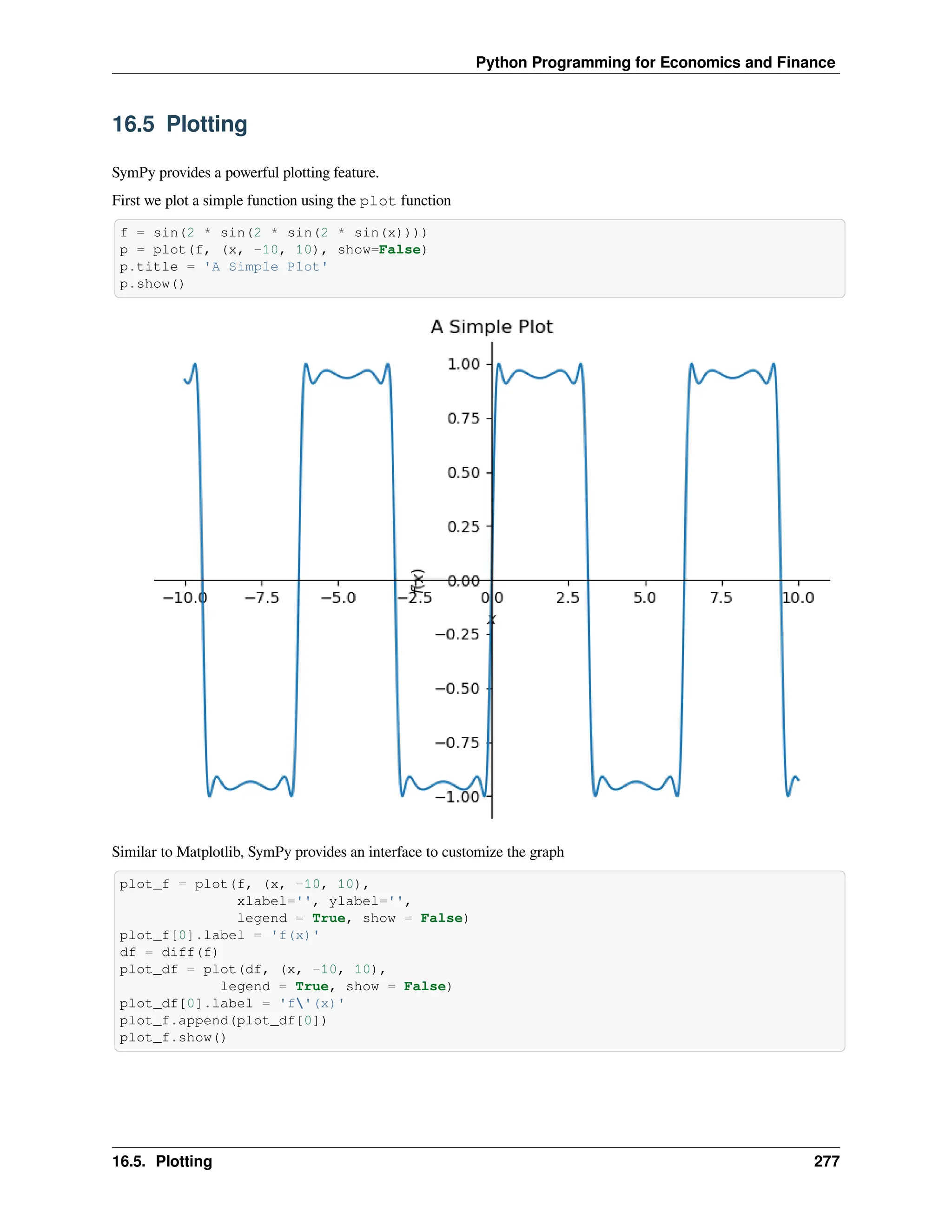Click the rotated 'f(x)' y-axis label
Image resolution: width=952 pixels, height=1232 pixels.
(417, 581)
